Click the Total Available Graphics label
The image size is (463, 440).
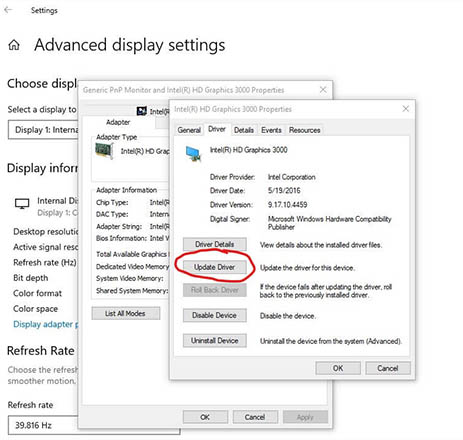132,254
